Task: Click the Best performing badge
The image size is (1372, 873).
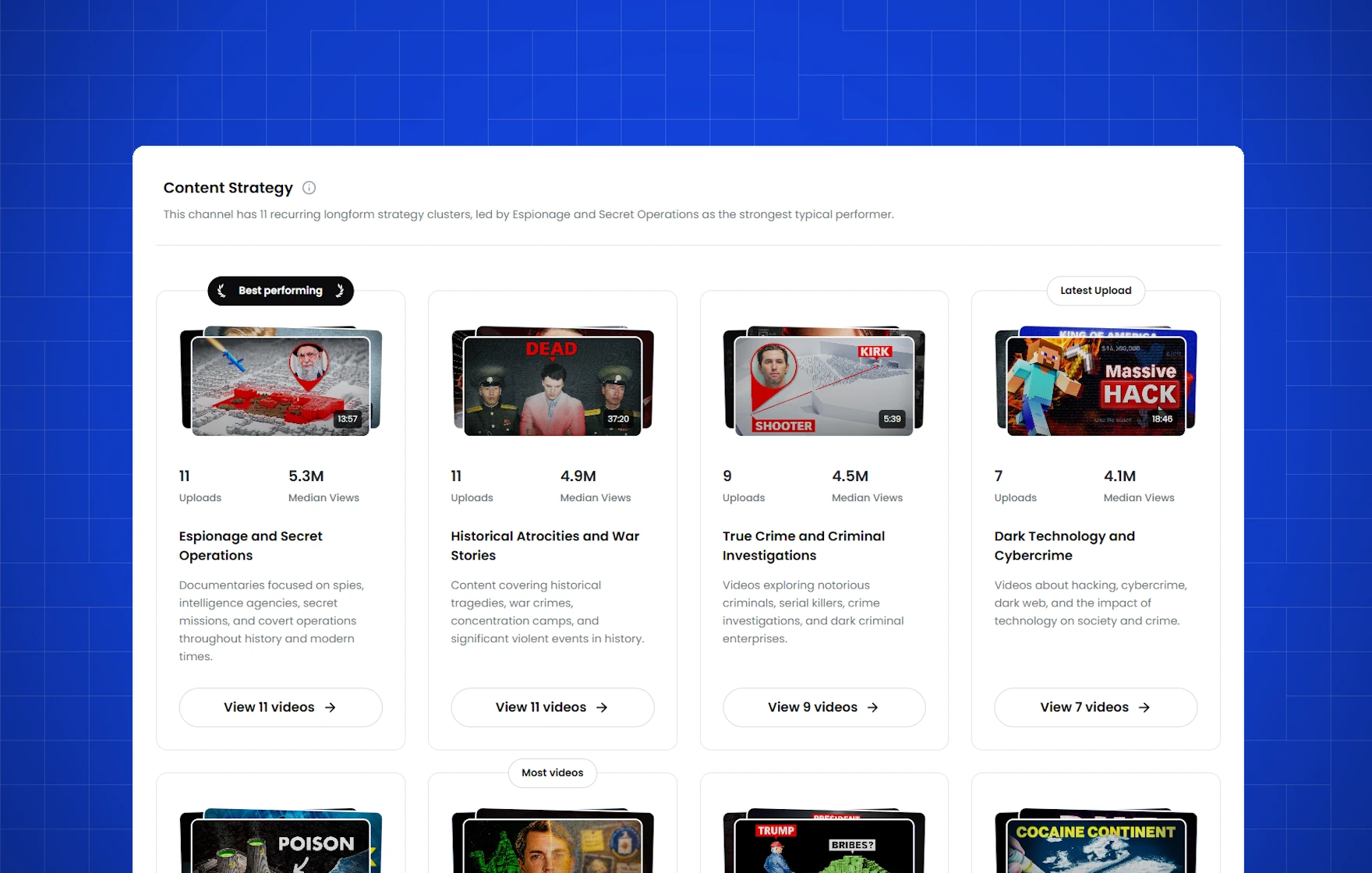Action: click(281, 291)
